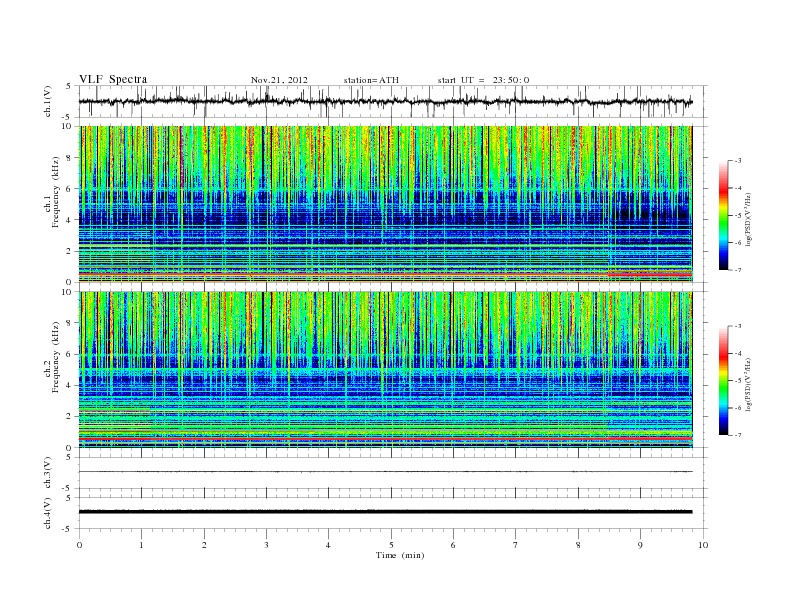Click inside the ch.1 frequency spectrogram
Screen dimensions: 792x612
385,204
